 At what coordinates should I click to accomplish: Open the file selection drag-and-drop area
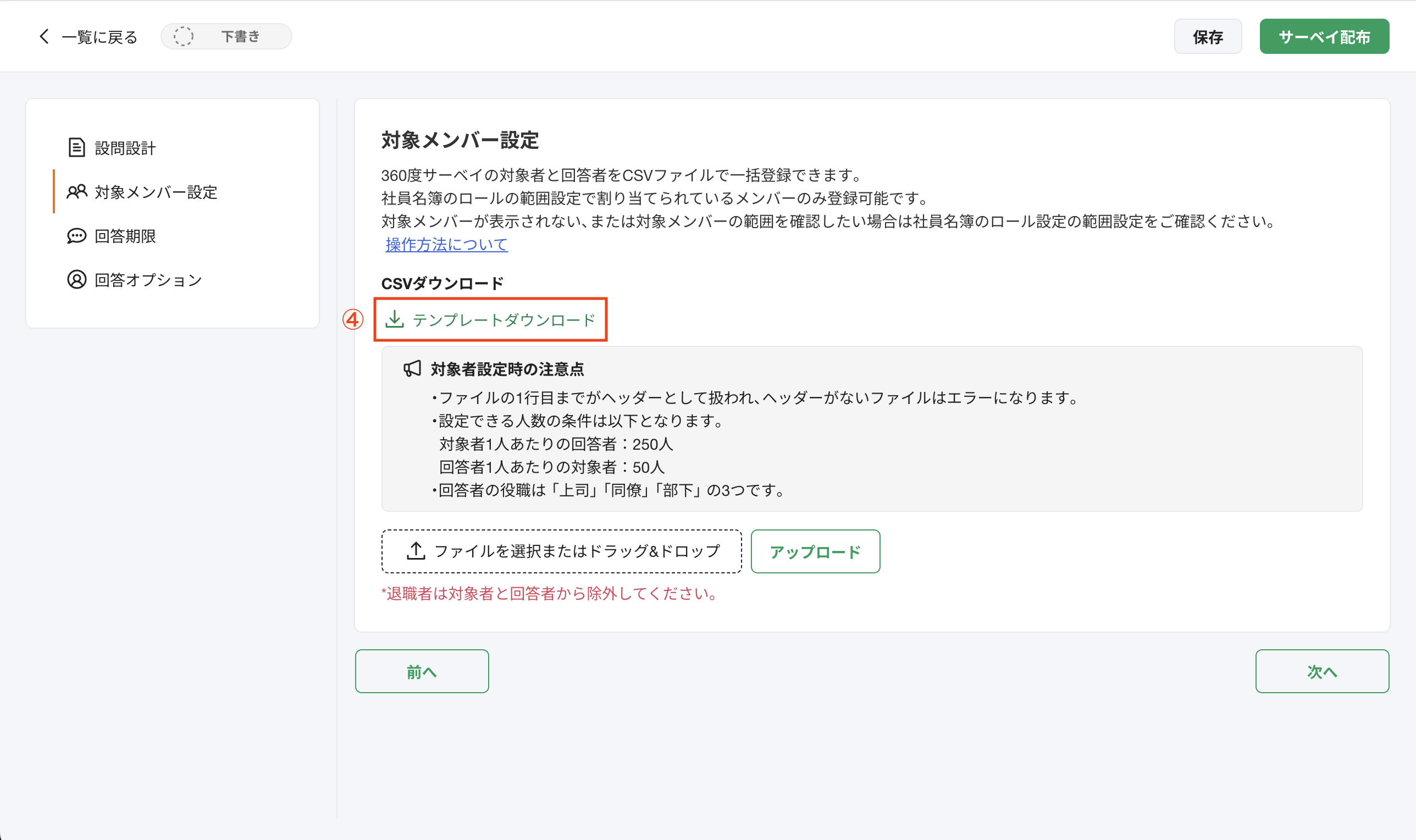click(x=561, y=550)
